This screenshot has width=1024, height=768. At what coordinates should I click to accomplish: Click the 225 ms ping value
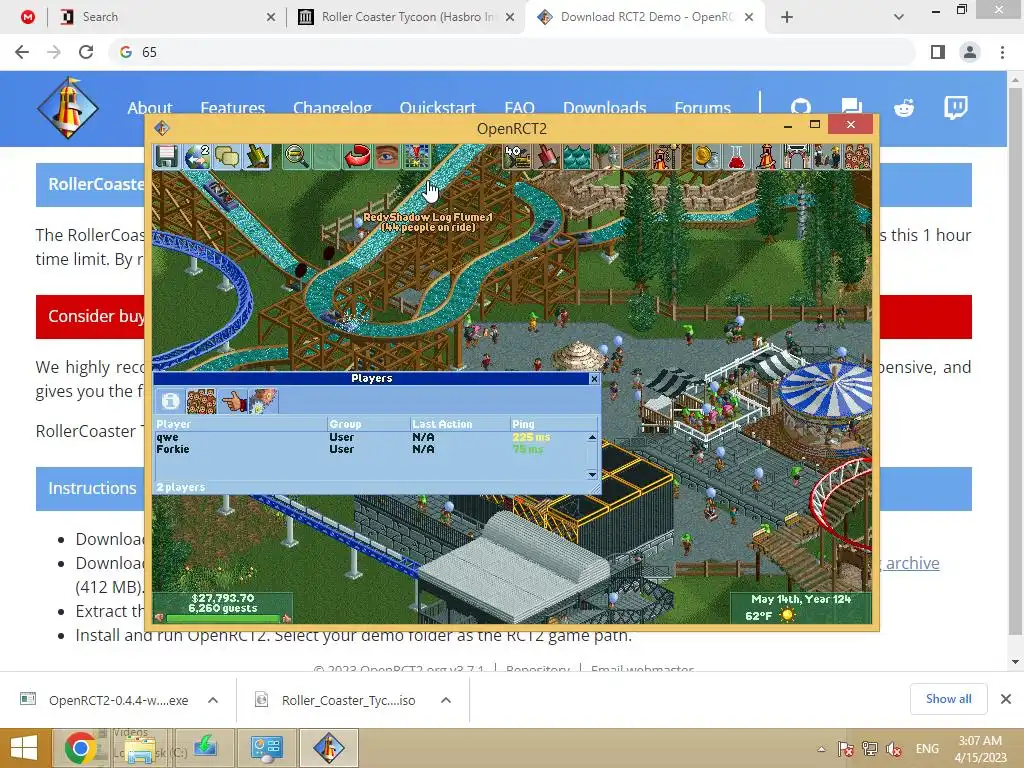[x=531, y=437]
